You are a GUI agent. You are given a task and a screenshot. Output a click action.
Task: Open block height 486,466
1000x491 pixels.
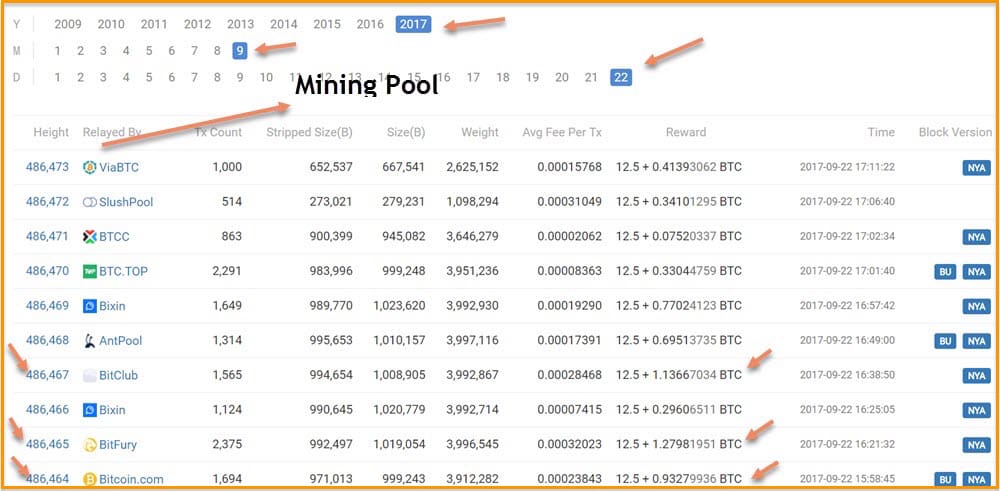tap(47, 409)
